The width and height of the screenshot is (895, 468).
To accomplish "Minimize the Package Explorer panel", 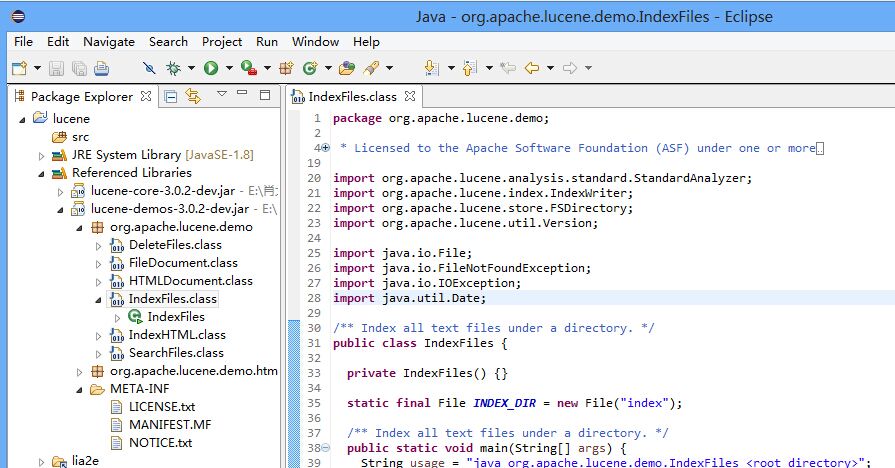I will [243, 93].
